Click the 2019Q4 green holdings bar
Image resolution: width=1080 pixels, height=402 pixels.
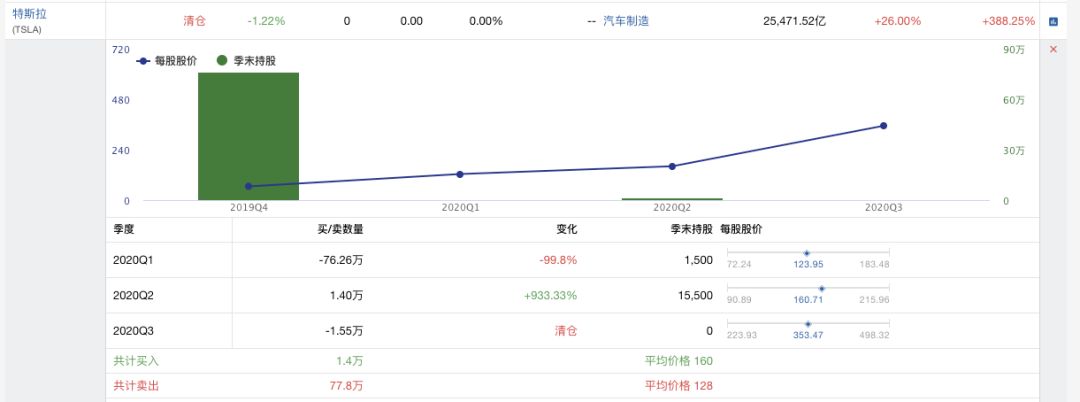tap(249, 136)
